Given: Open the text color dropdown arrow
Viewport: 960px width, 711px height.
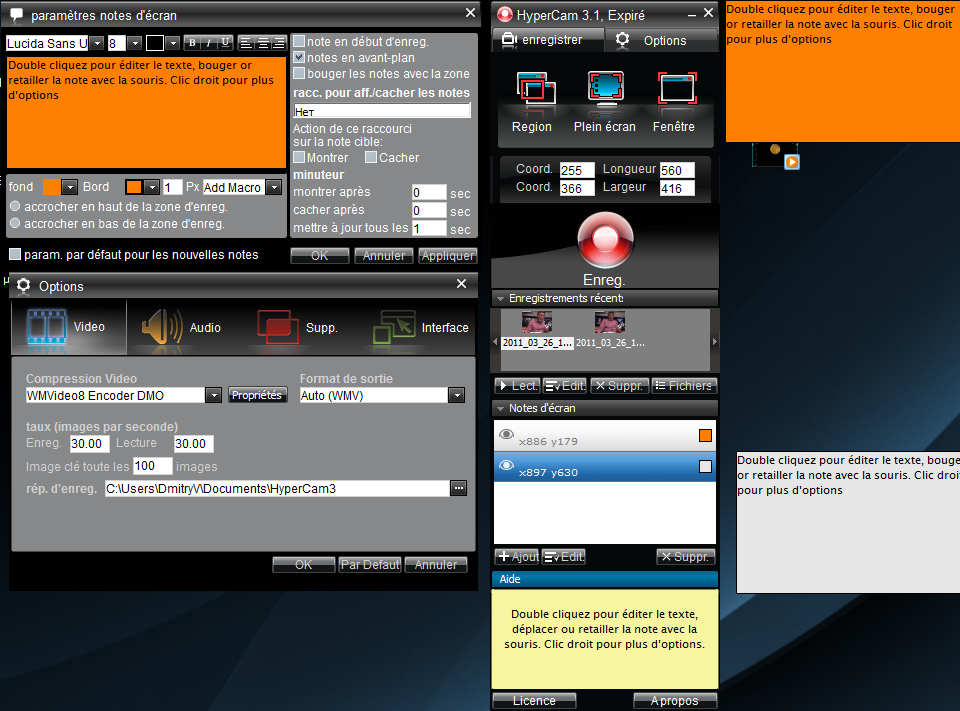Looking at the screenshot, I should click(173, 43).
